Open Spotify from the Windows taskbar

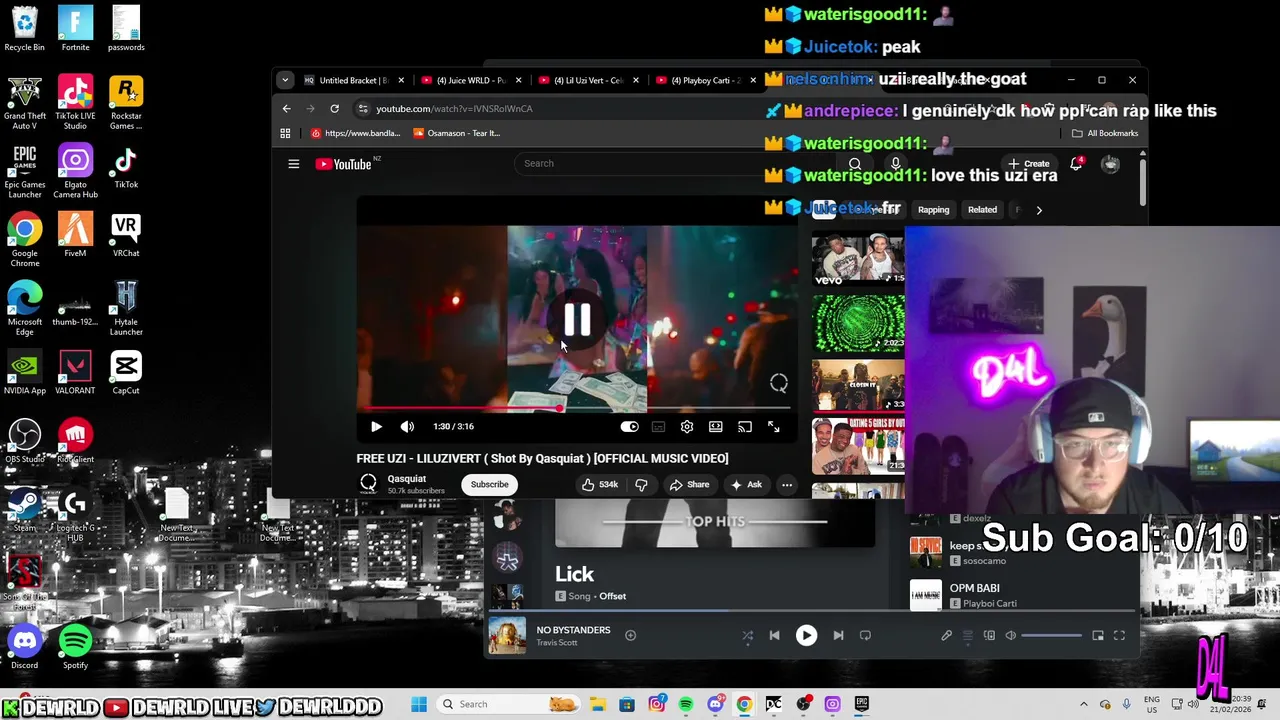tap(685, 704)
